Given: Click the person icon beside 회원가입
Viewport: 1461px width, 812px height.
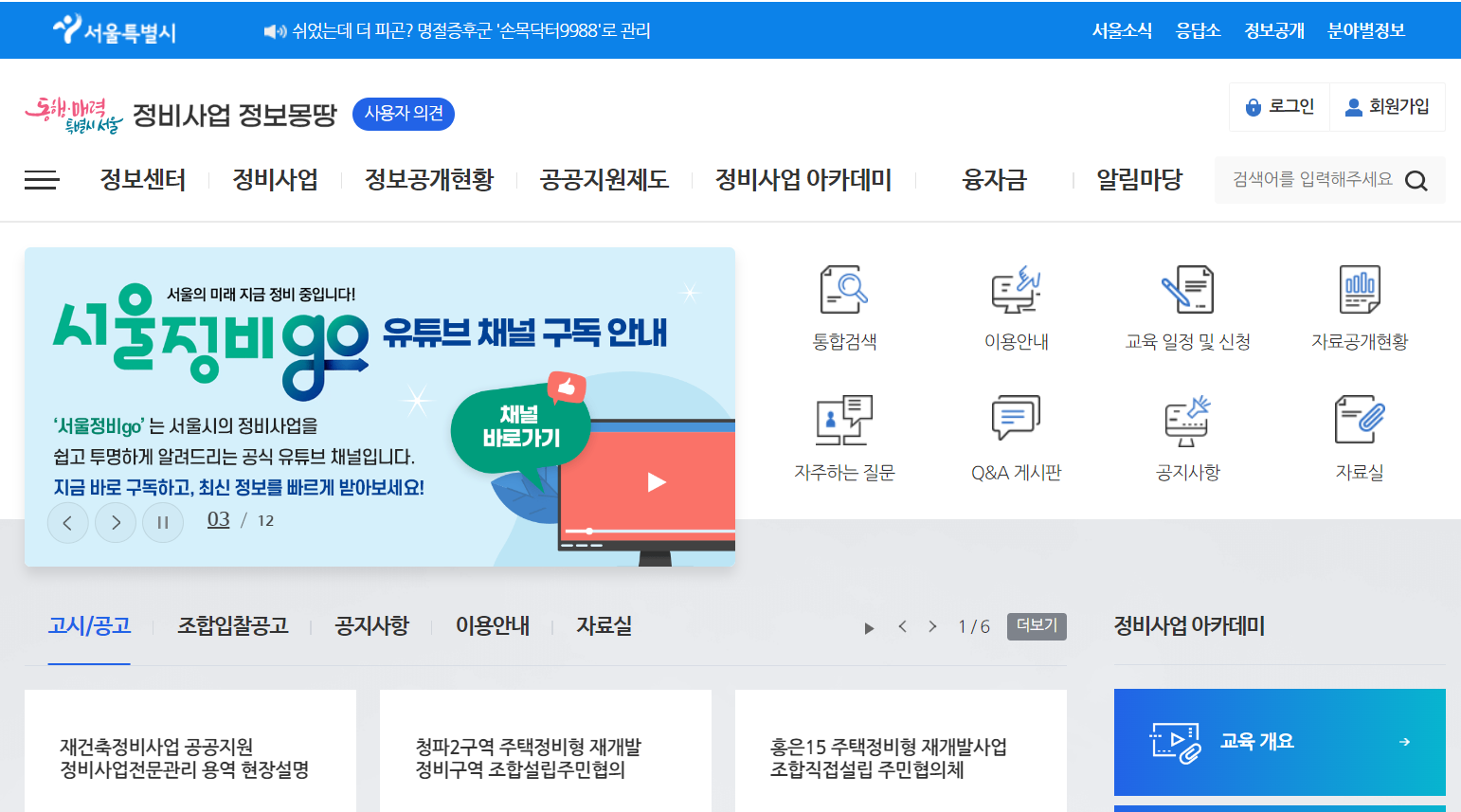Looking at the screenshot, I should (x=1354, y=107).
